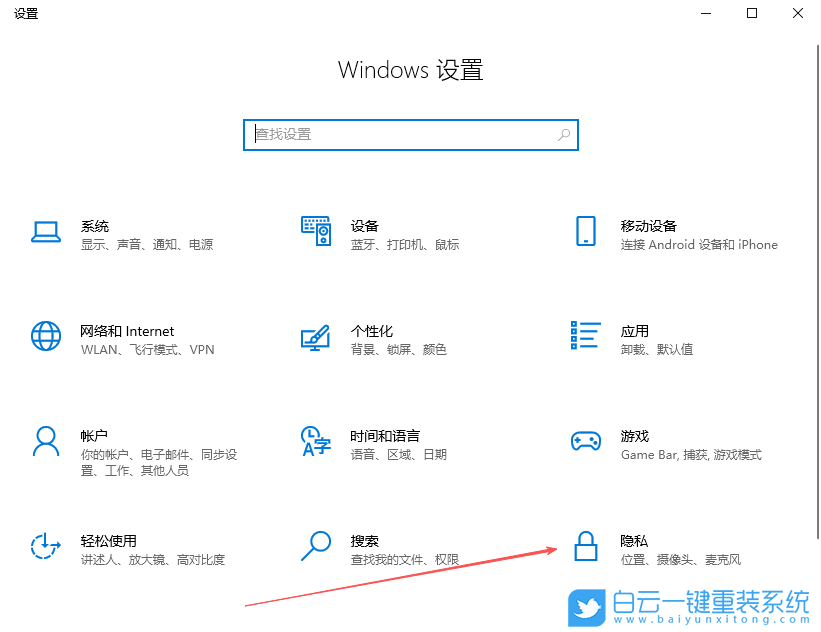
Task: Click the 设置 label in the title bar
Action: [27, 13]
